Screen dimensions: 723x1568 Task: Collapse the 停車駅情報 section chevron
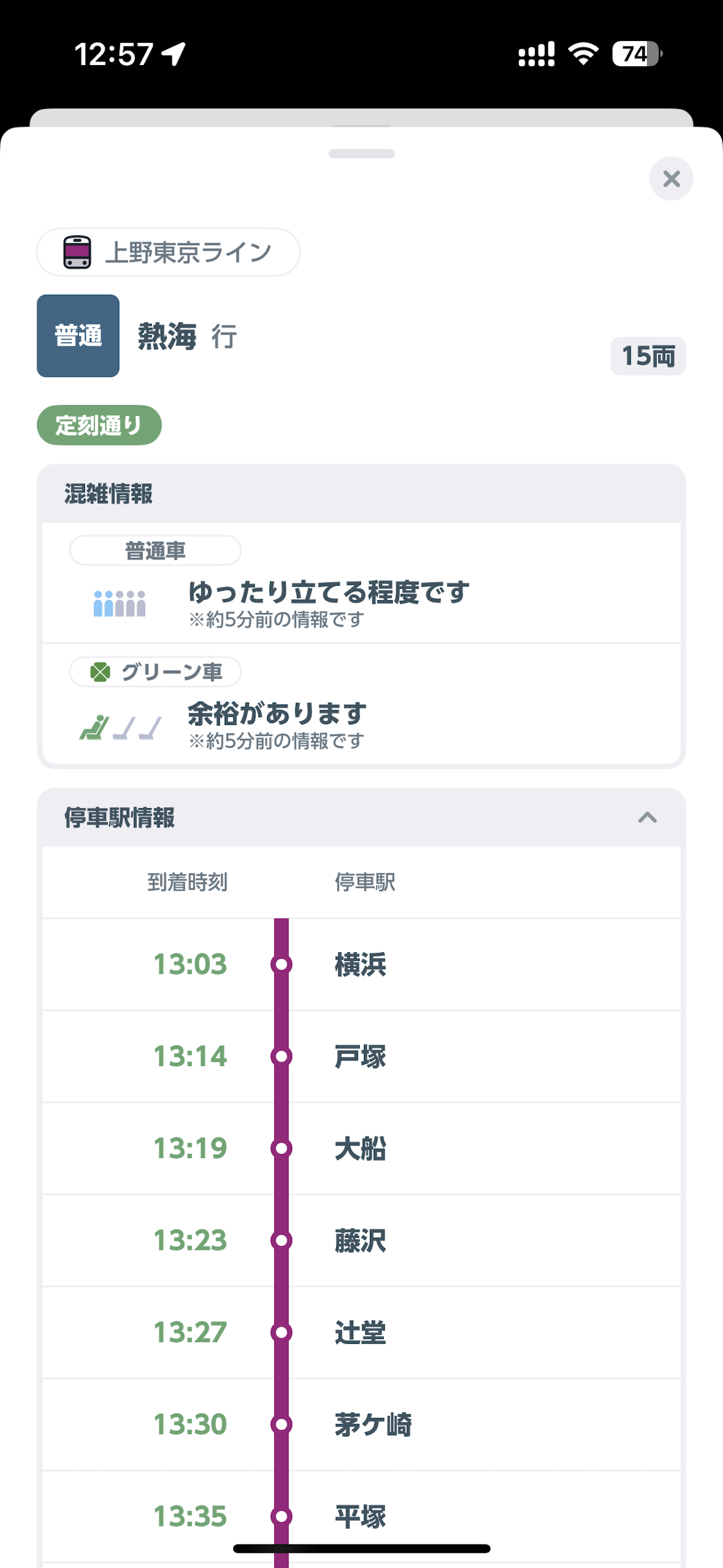647,818
